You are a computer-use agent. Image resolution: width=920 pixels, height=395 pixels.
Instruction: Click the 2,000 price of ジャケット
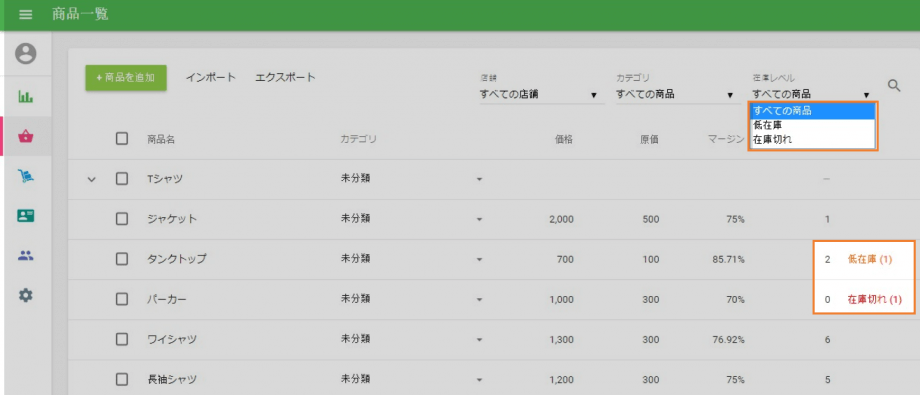[x=562, y=220]
